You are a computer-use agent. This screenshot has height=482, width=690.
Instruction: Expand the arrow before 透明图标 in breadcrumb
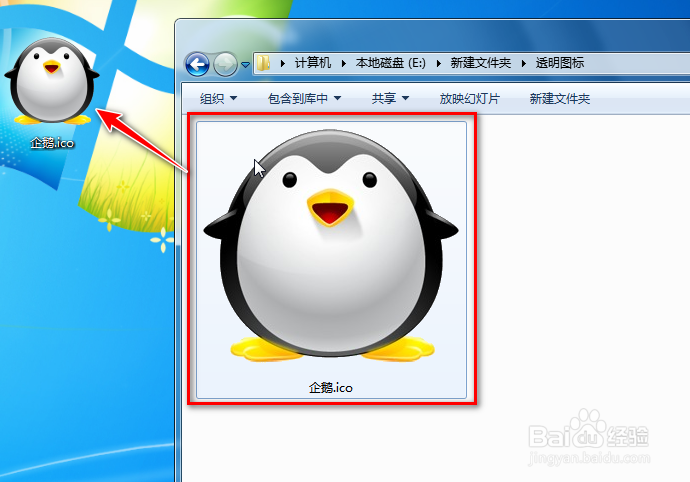(x=524, y=63)
